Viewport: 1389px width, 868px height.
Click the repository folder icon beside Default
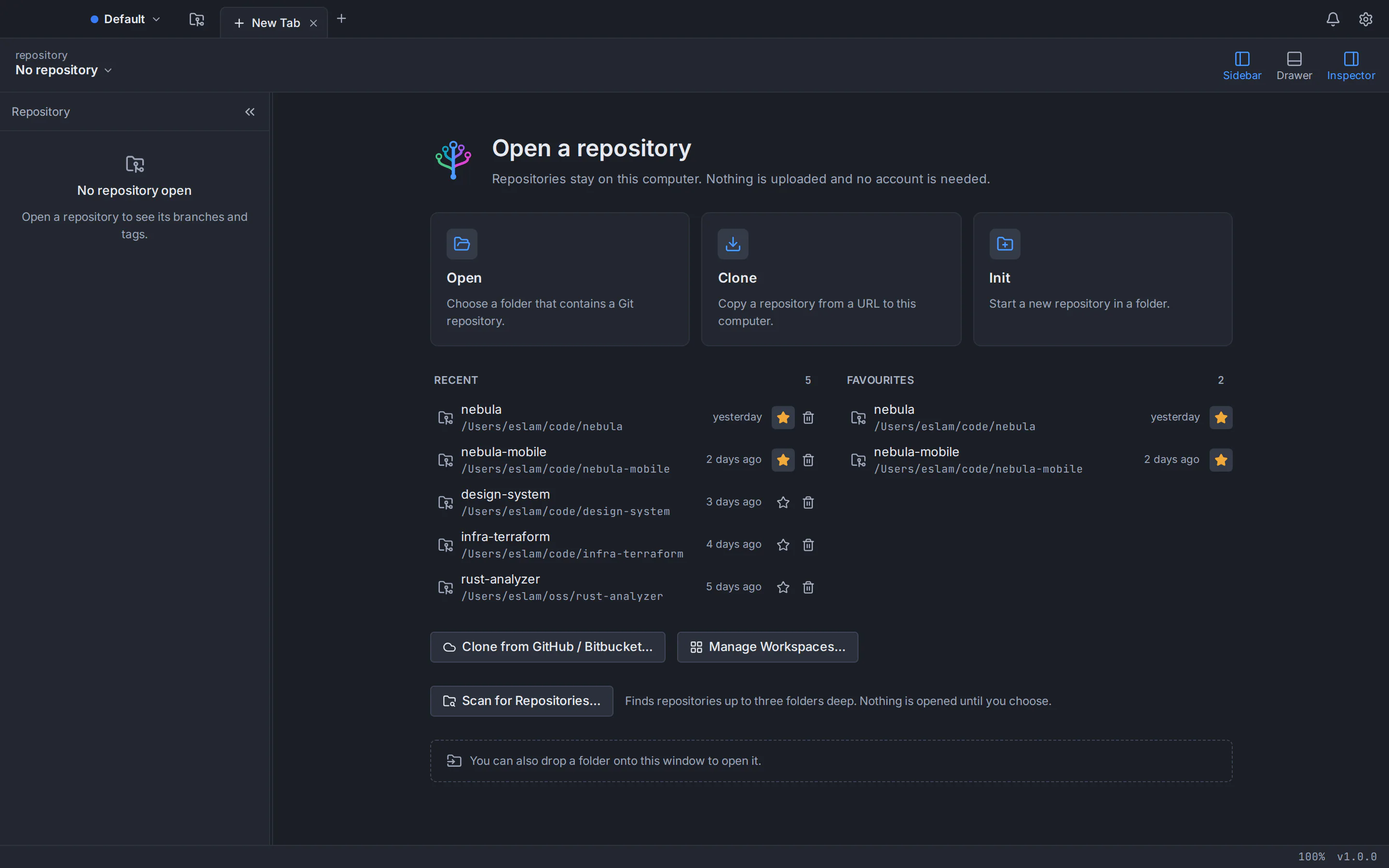pyautogui.click(x=197, y=19)
